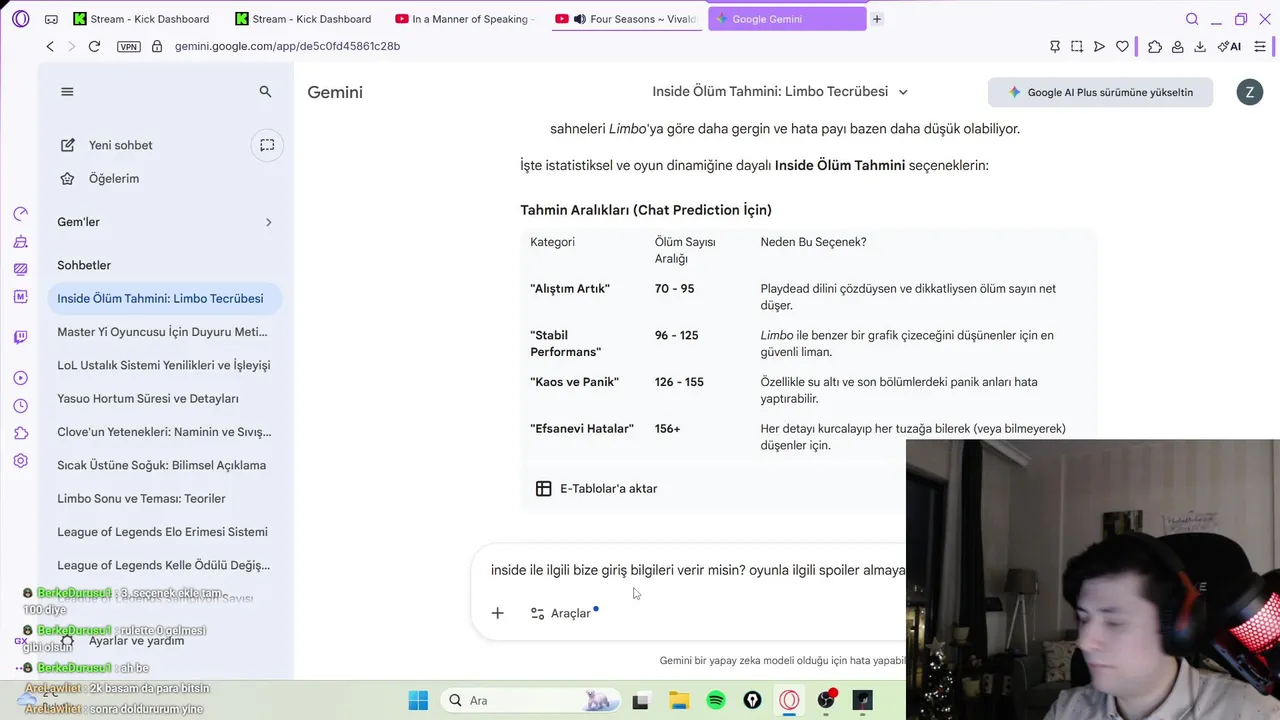Open the Player icon in sidebar

(x=21, y=378)
